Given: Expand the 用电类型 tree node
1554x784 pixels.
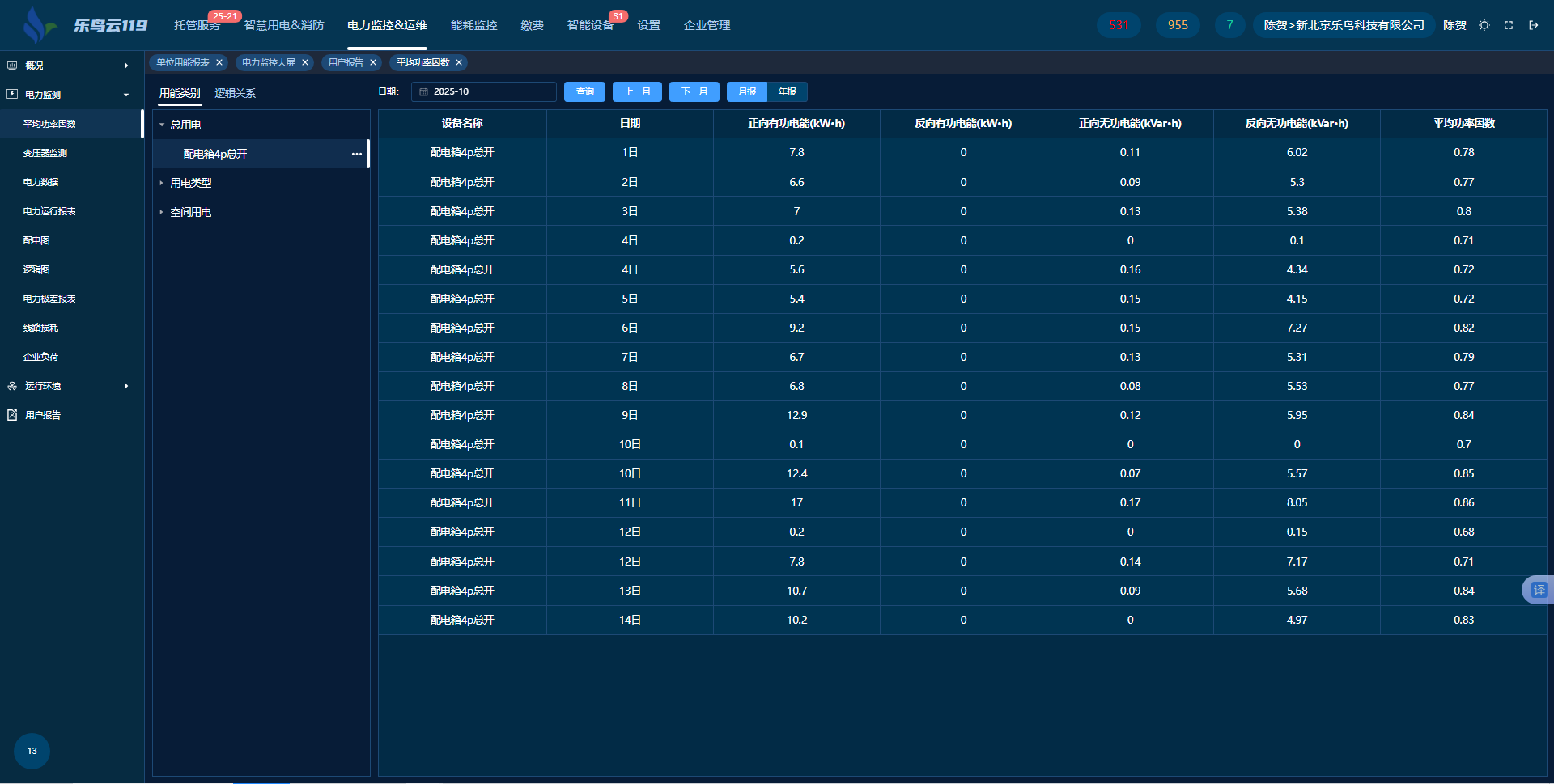Looking at the screenshot, I should click(x=162, y=184).
